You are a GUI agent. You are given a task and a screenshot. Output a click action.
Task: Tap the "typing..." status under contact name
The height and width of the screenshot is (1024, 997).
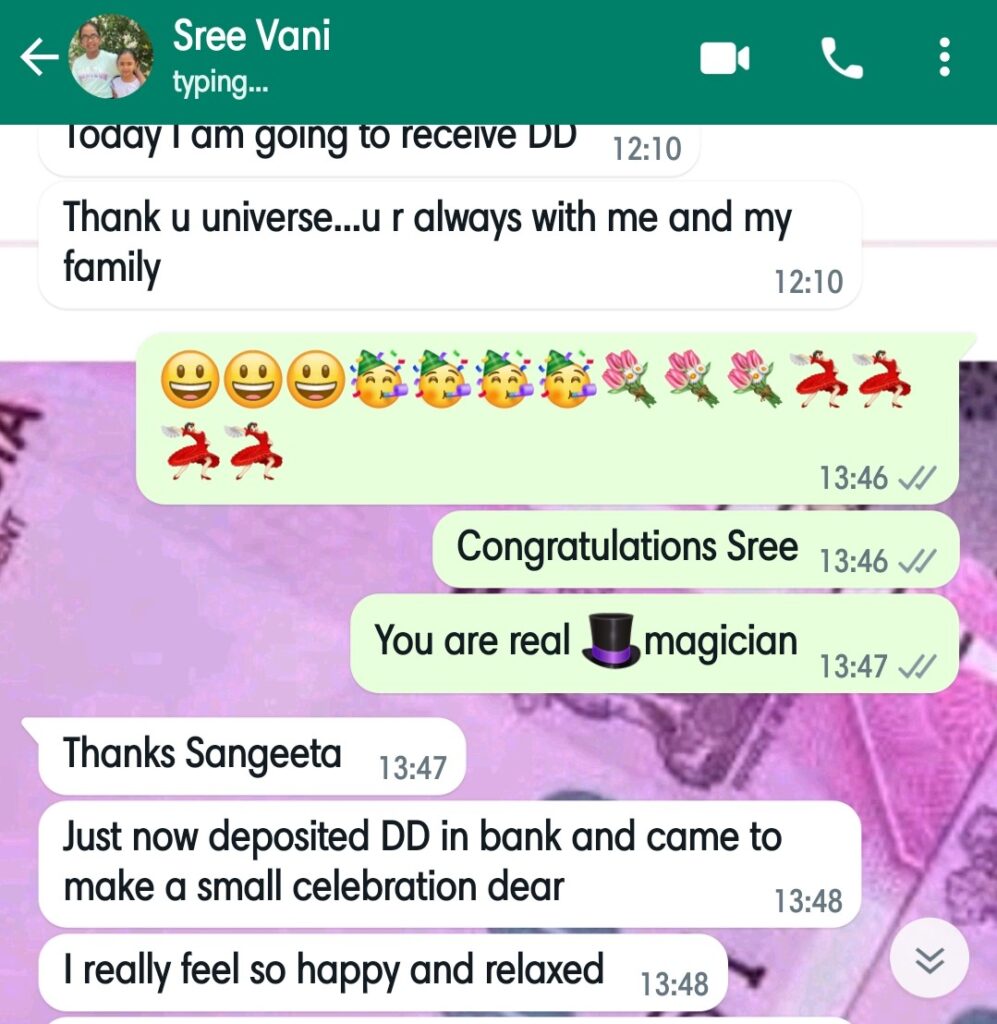221,83
